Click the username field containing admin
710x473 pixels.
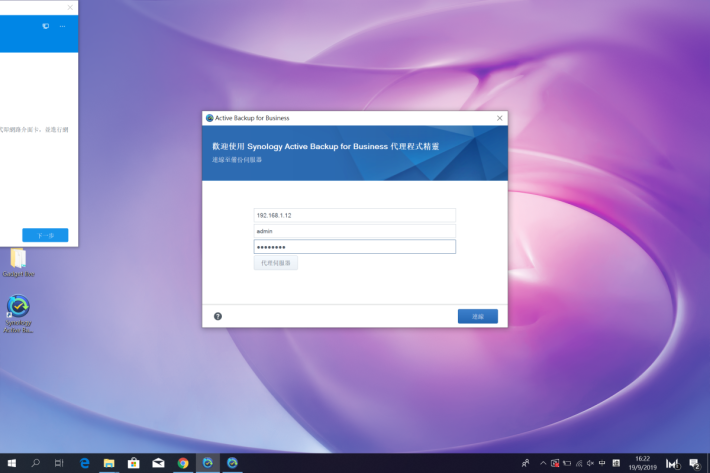(355, 231)
